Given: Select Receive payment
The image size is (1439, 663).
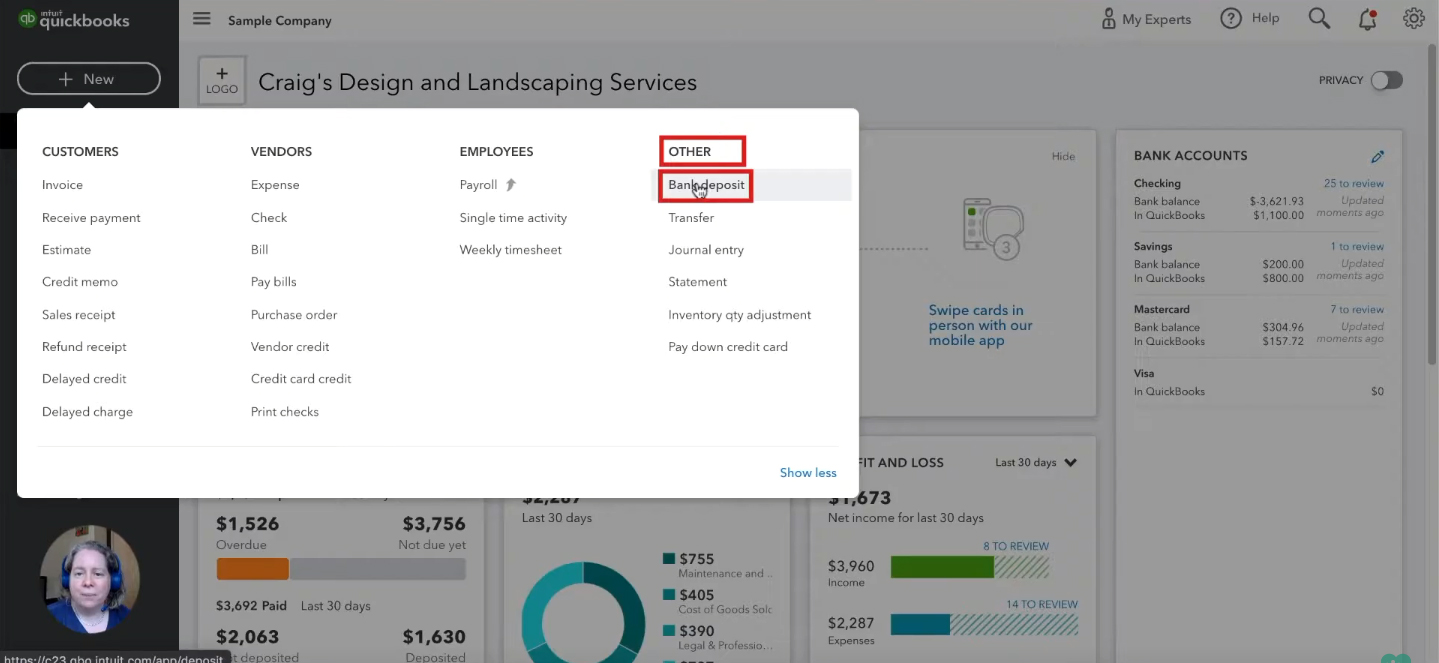Looking at the screenshot, I should tap(91, 218).
